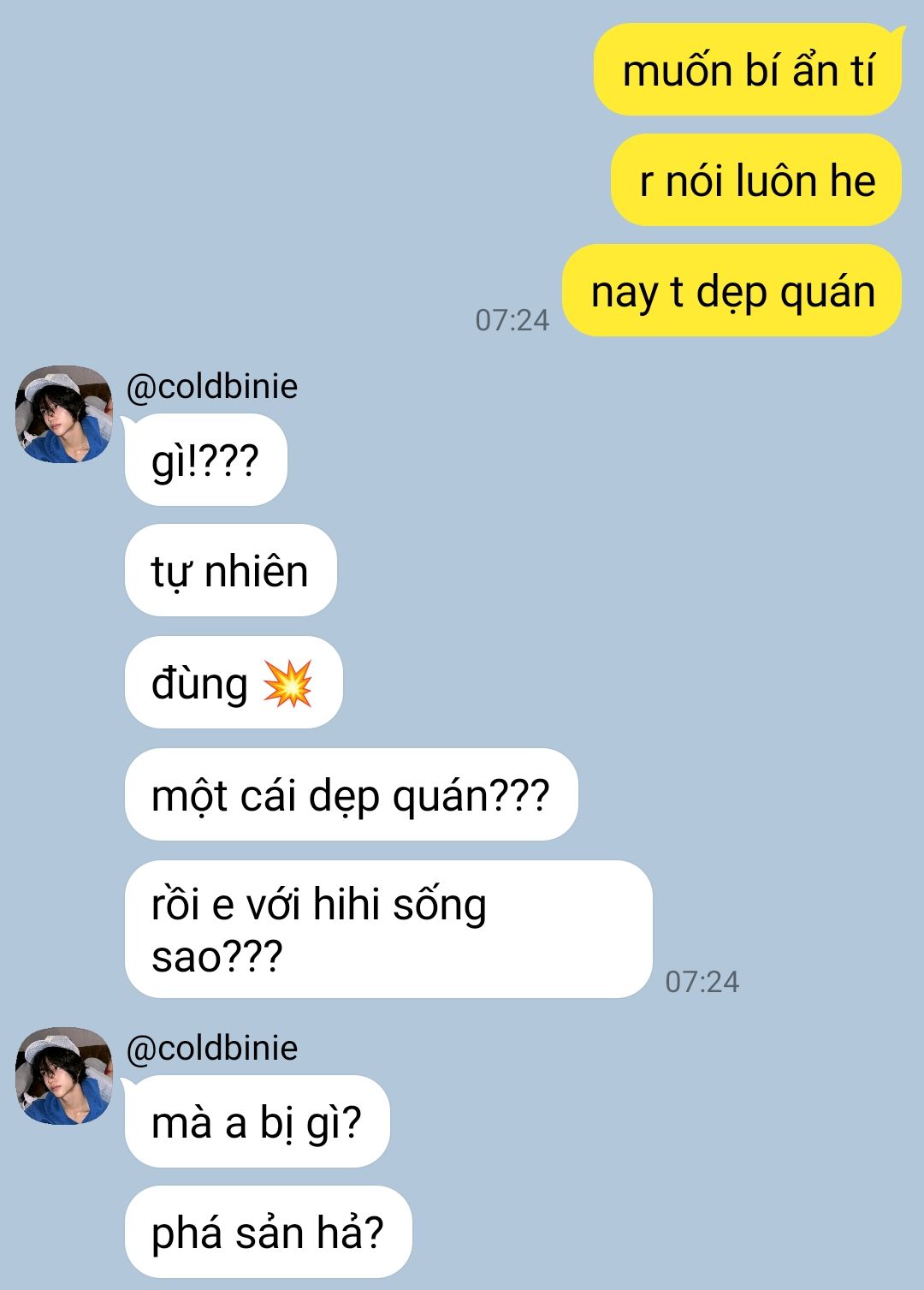Image resolution: width=924 pixels, height=1290 pixels.
Task: Select the 'phá sản hả?' message bubble
Action: point(268,1233)
